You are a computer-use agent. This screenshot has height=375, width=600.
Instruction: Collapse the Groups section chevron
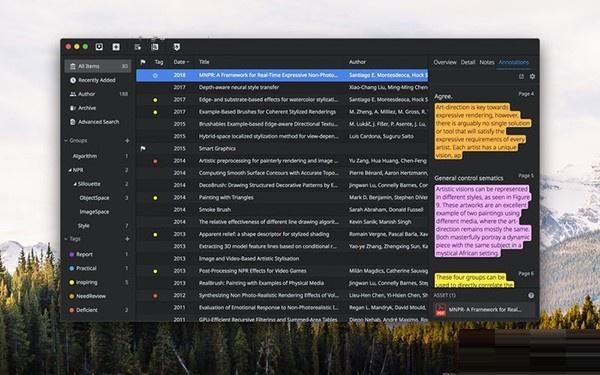pyautogui.click(x=66, y=140)
